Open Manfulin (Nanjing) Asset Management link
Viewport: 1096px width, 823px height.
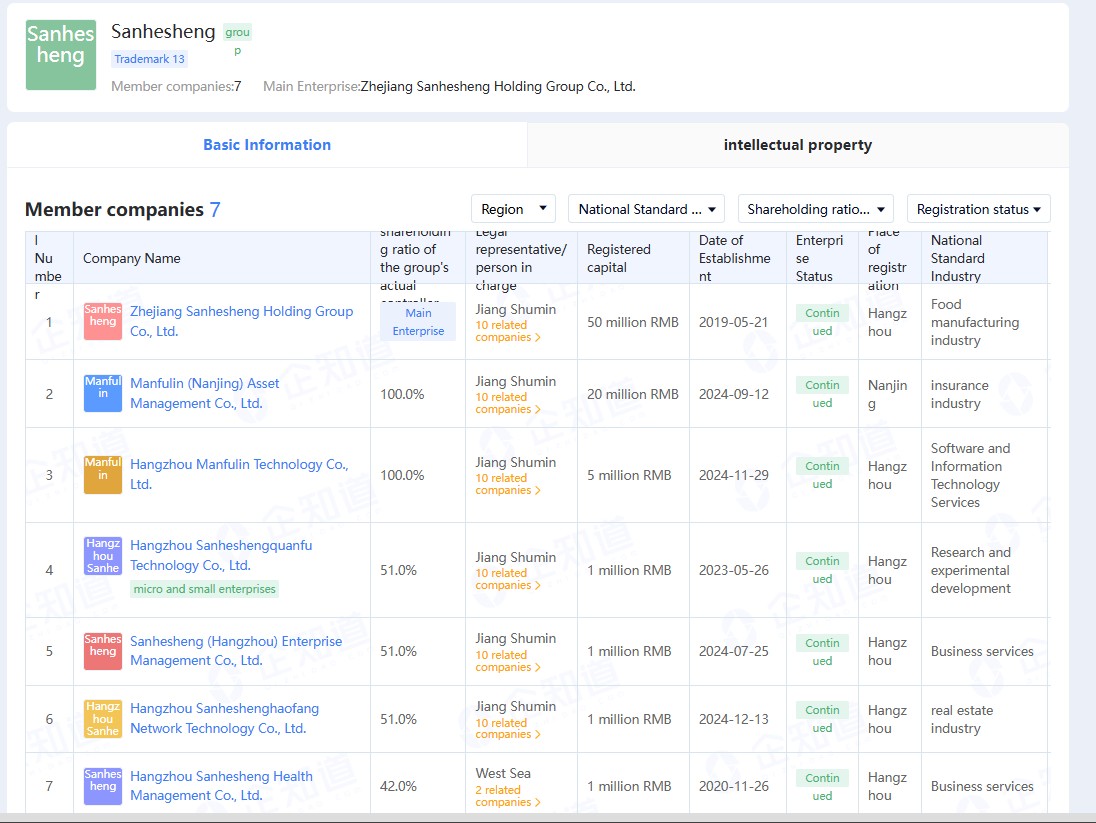click(205, 393)
